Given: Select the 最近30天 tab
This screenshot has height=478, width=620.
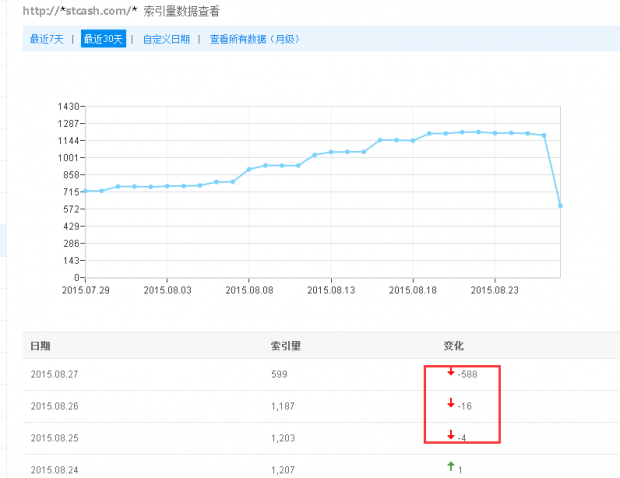Looking at the screenshot, I should (103, 39).
